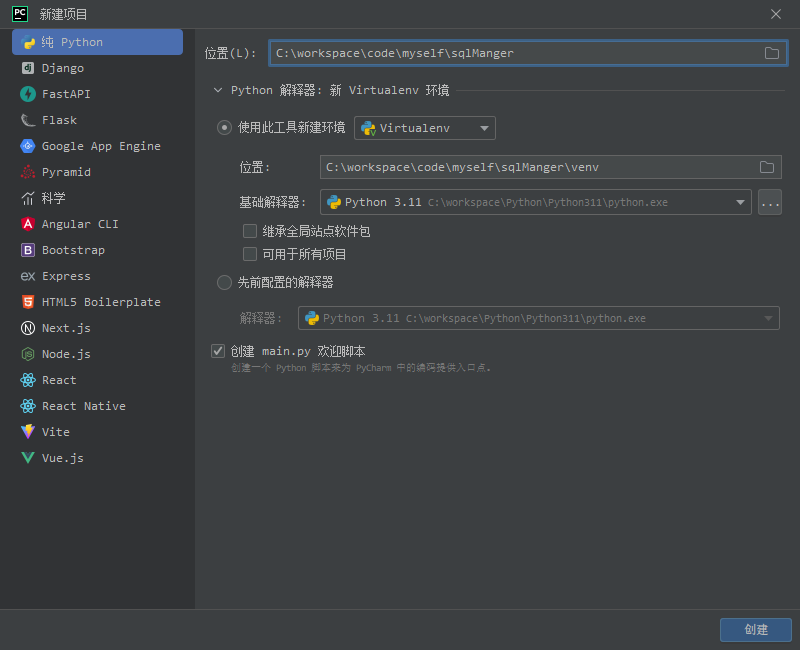Image resolution: width=800 pixels, height=650 pixels.
Task: Click the 创建 button to create project
Action: click(755, 630)
